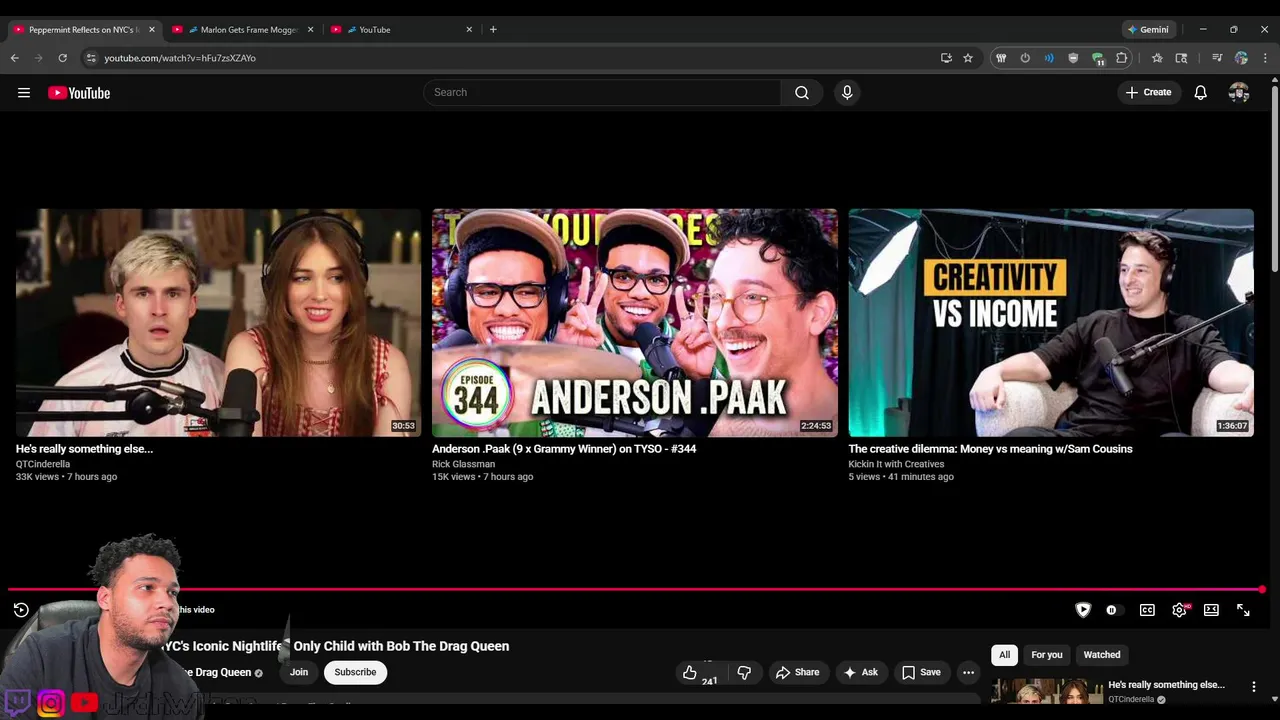Open the green chat extension with the badge
1280x720 pixels.
pos(1098,59)
